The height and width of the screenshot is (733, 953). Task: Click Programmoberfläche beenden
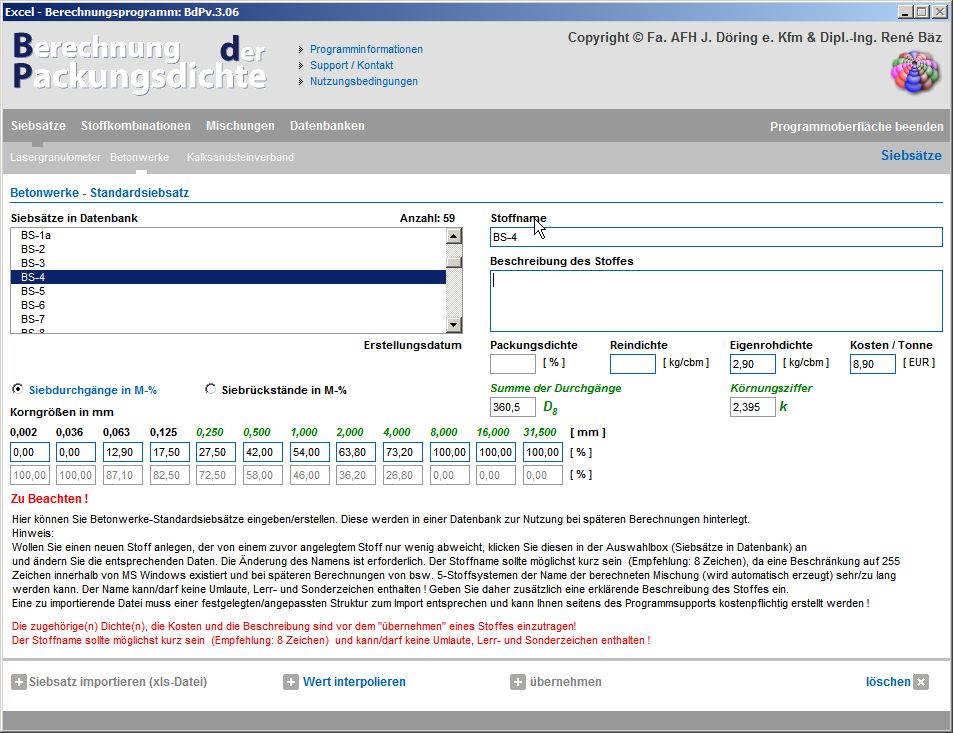point(856,127)
